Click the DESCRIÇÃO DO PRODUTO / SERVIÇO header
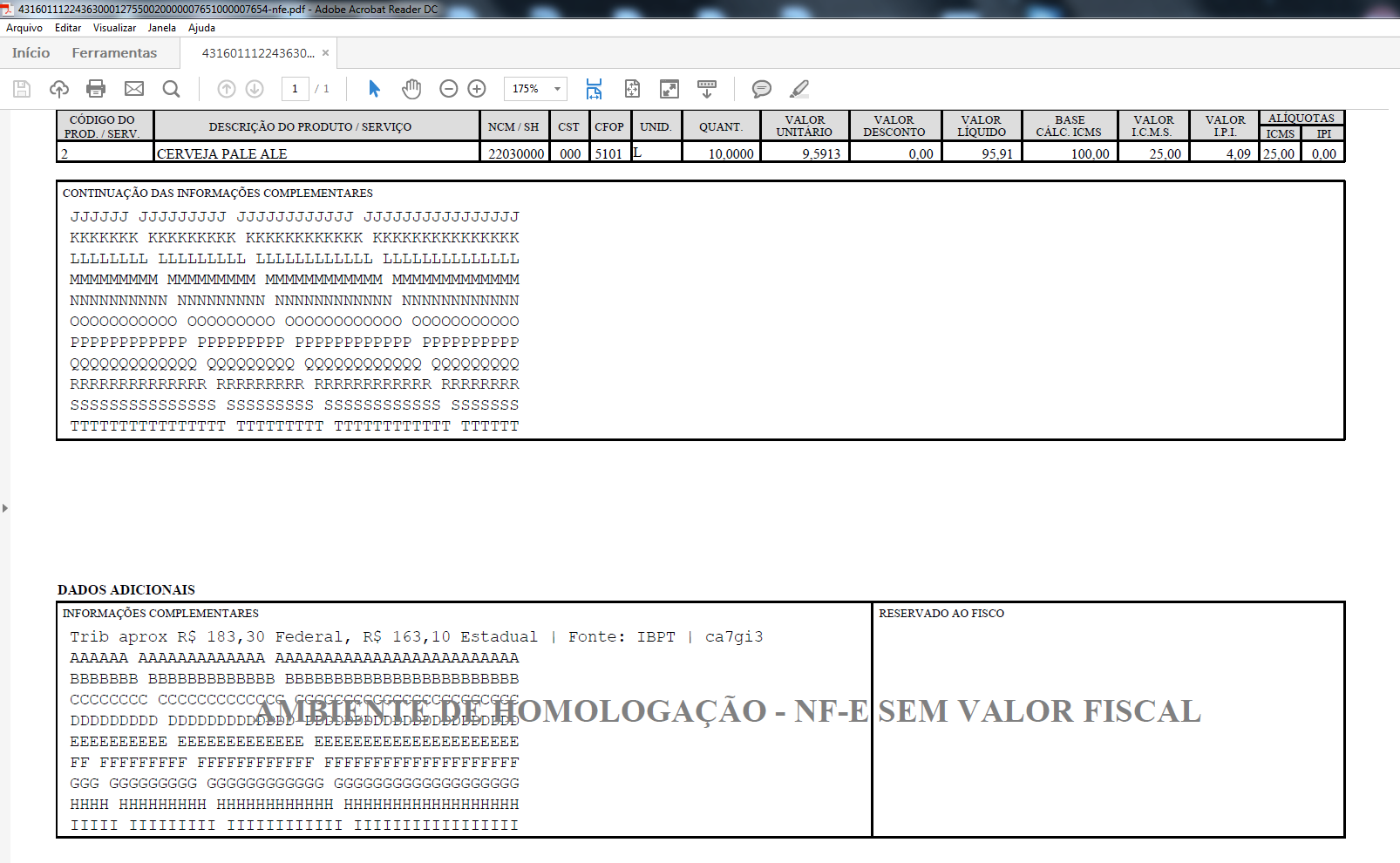The width and height of the screenshot is (1400, 863). tap(310, 127)
